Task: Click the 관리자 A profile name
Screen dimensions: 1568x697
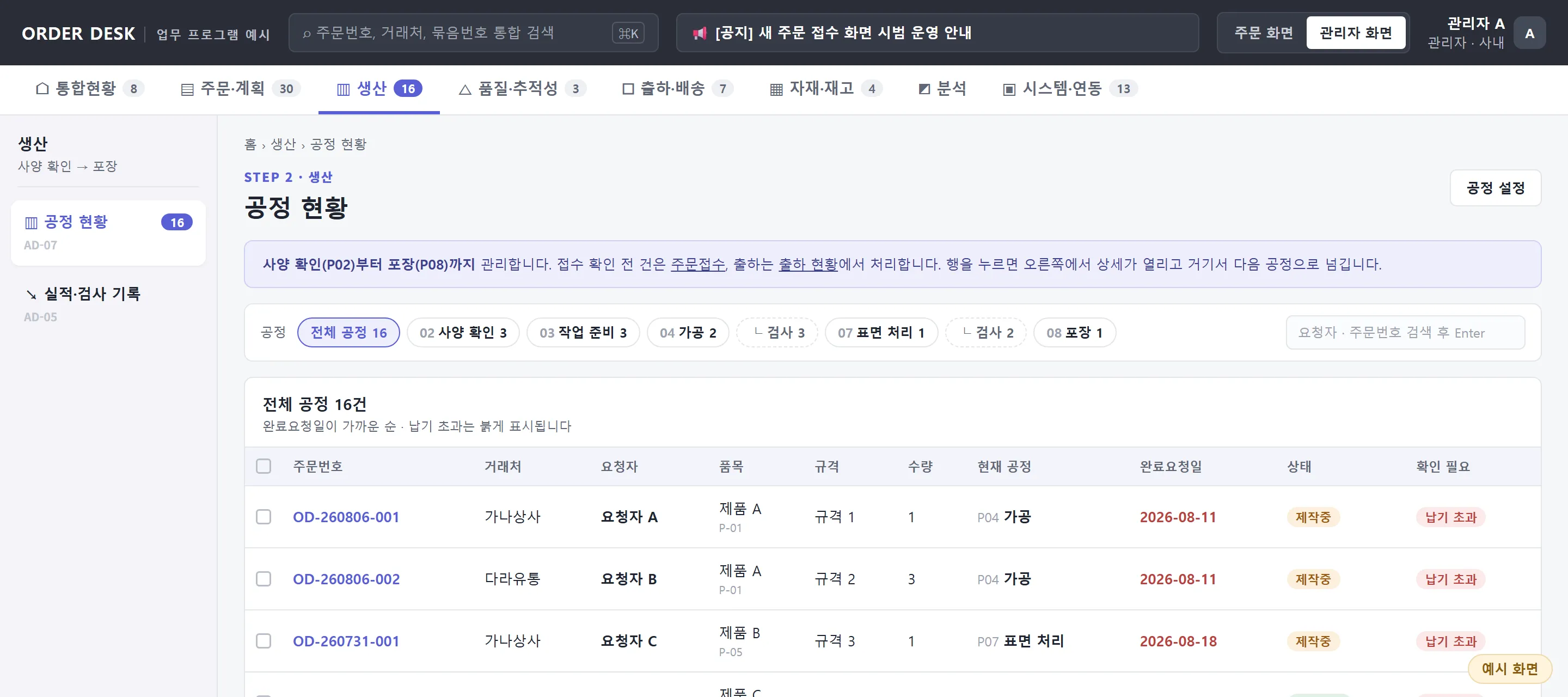Action: (x=1475, y=24)
